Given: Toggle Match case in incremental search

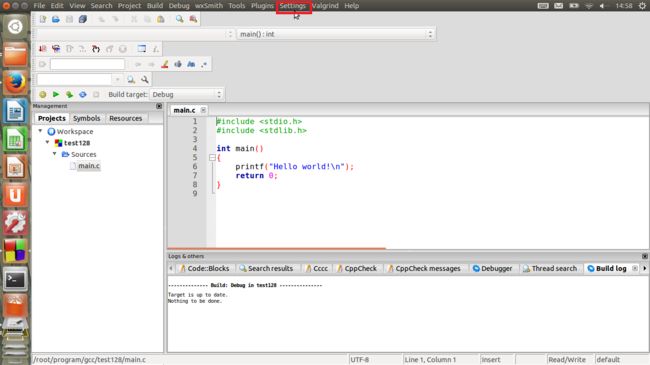Looking at the screenshot, I should [x=191, y=64].
